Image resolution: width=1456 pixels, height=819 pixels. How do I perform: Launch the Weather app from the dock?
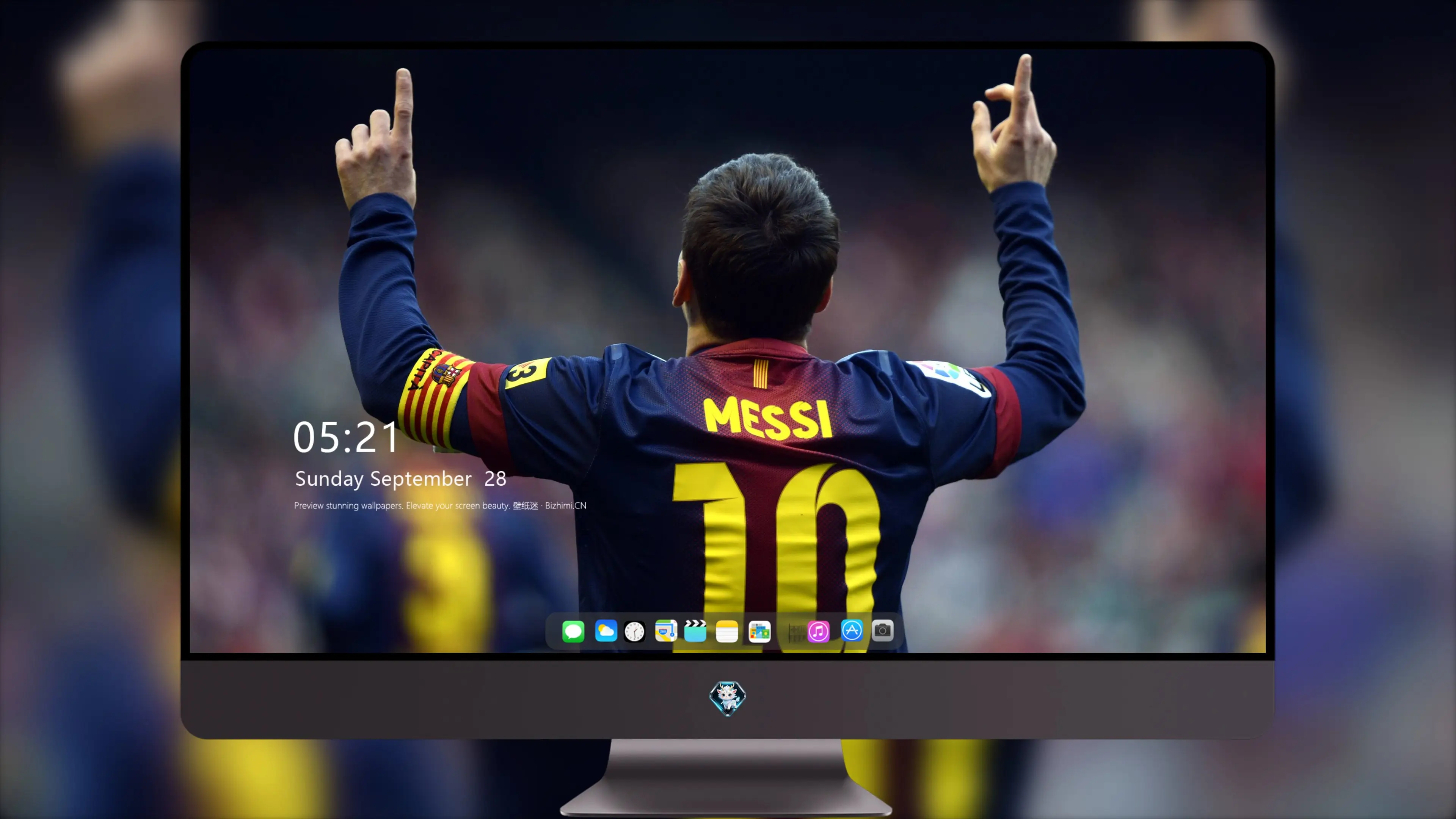[x=606, y=631]
